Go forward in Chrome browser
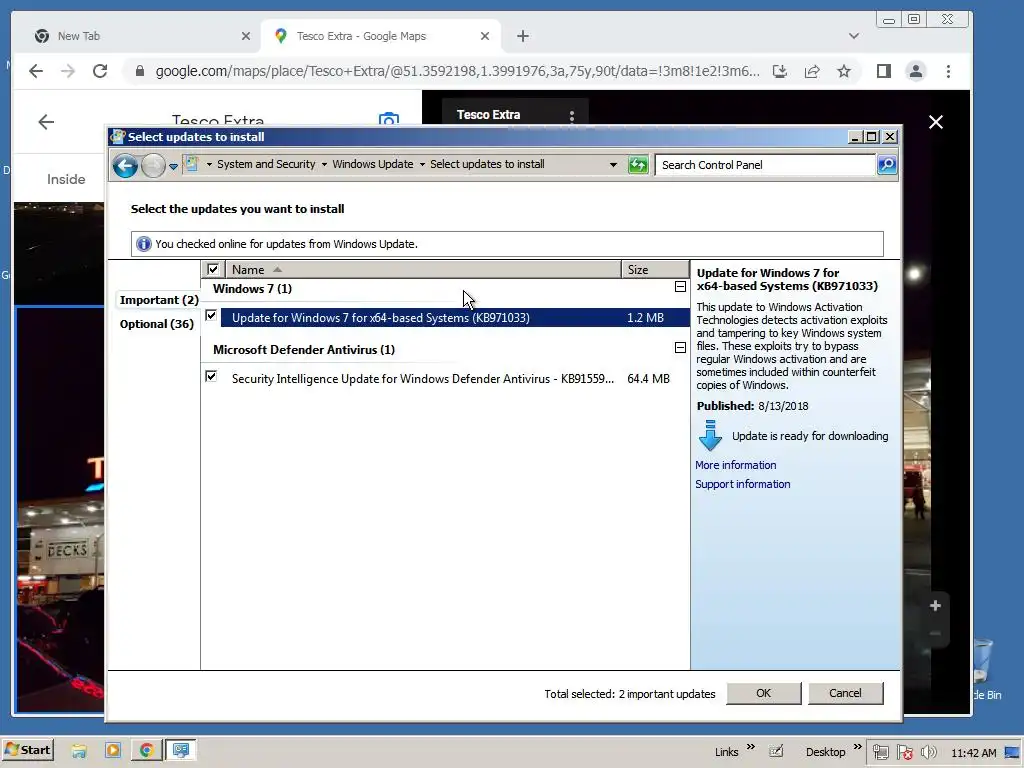This screenshot has height=768, width=1024. pyautogui.click(x=68, y=71)
